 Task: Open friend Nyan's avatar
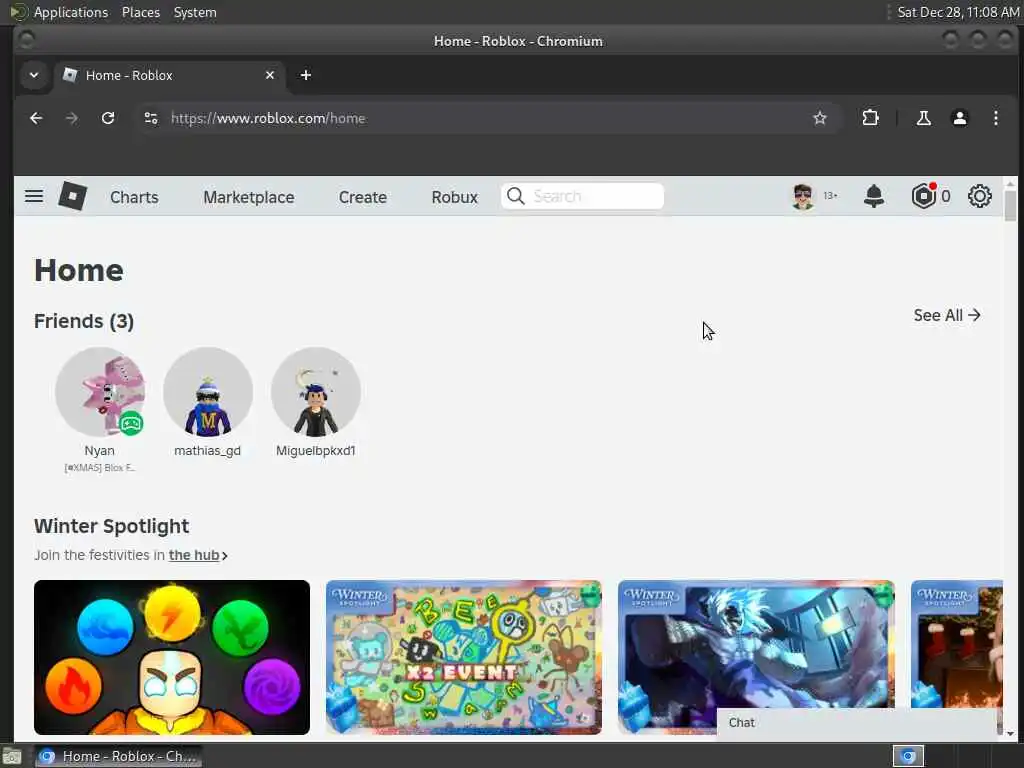click(x=100, y=392)
